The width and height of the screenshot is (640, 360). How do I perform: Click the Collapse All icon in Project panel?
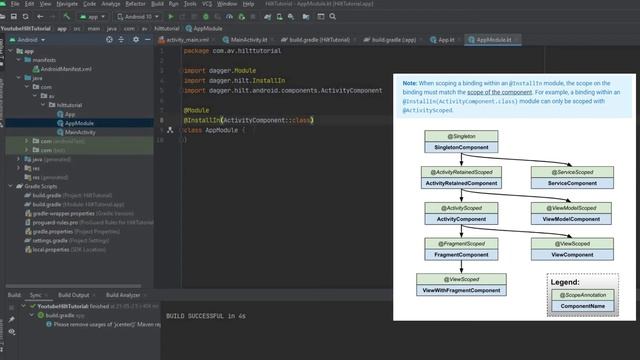(121, 40)
